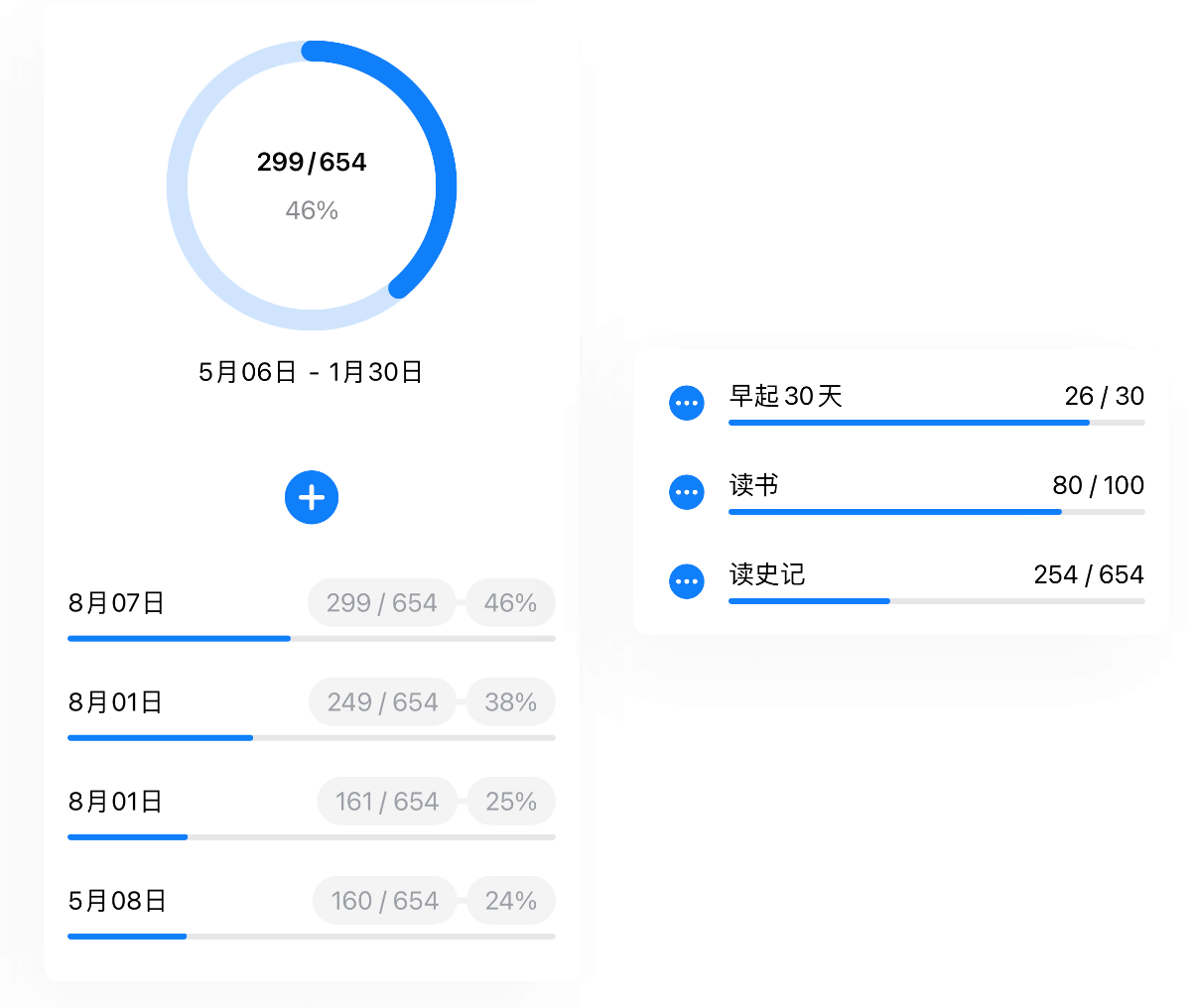Click the 读史记 goal title
The image size is (1195, 1008).
click(767, 574)
